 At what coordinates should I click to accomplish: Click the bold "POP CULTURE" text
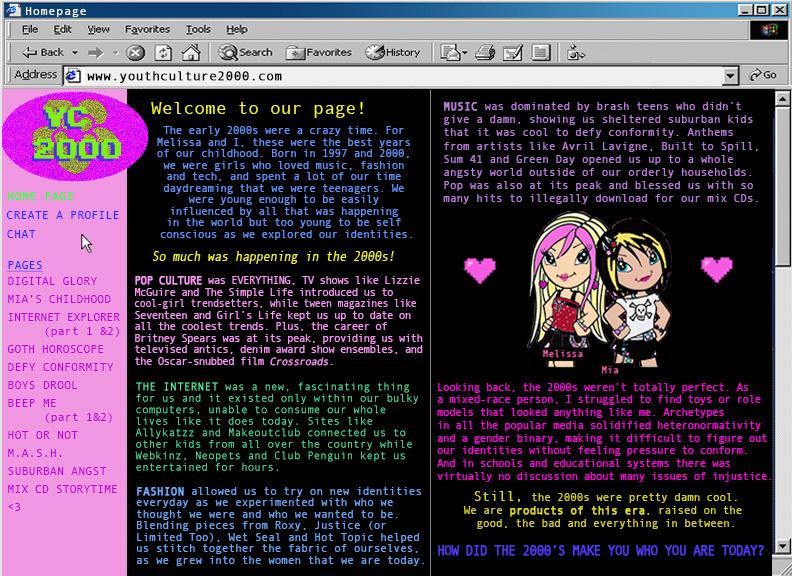[168, 280]
